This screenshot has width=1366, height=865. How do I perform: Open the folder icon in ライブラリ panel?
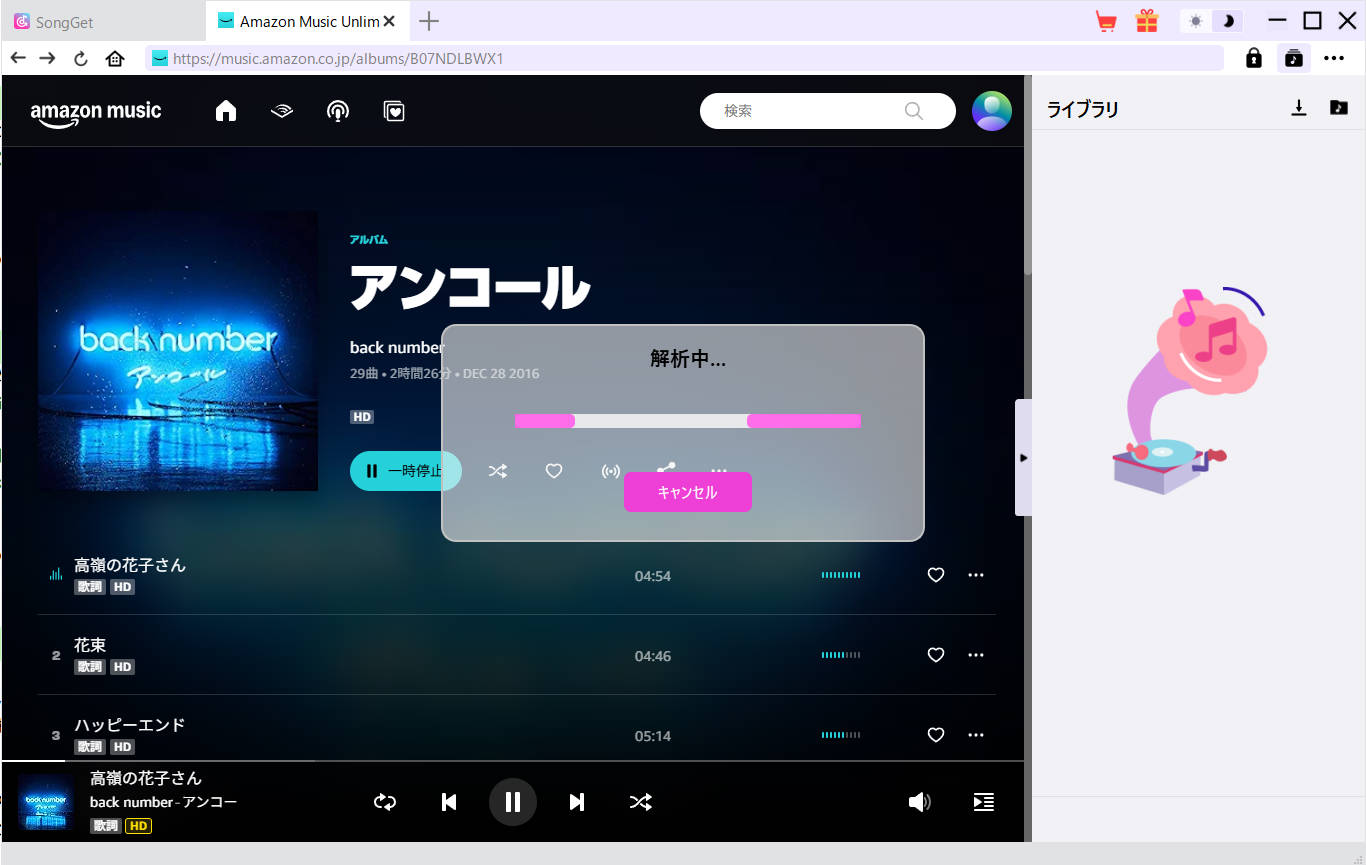[x=1339, y=108]
